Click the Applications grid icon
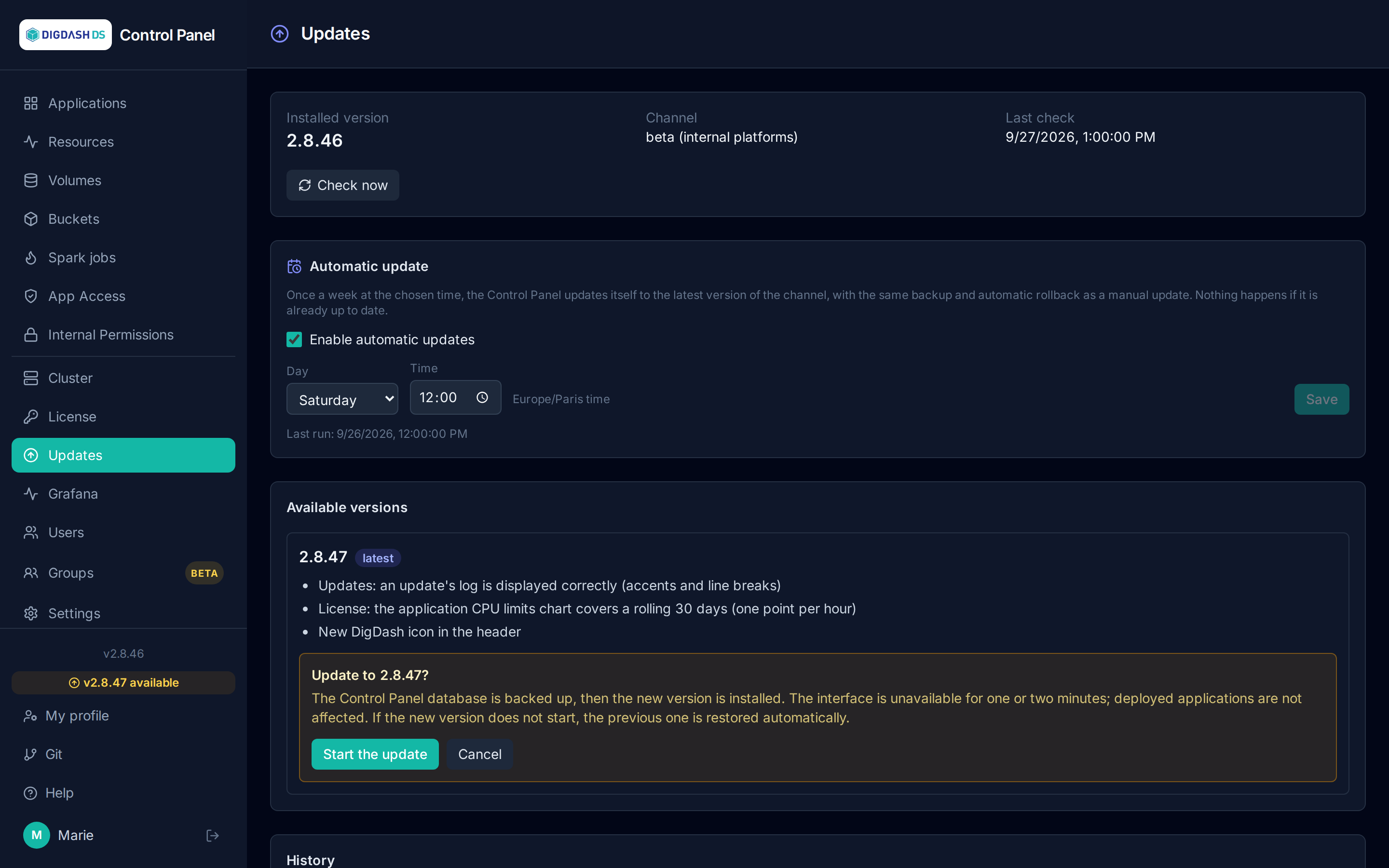1389x868 pixels. [x=31, y=103]
